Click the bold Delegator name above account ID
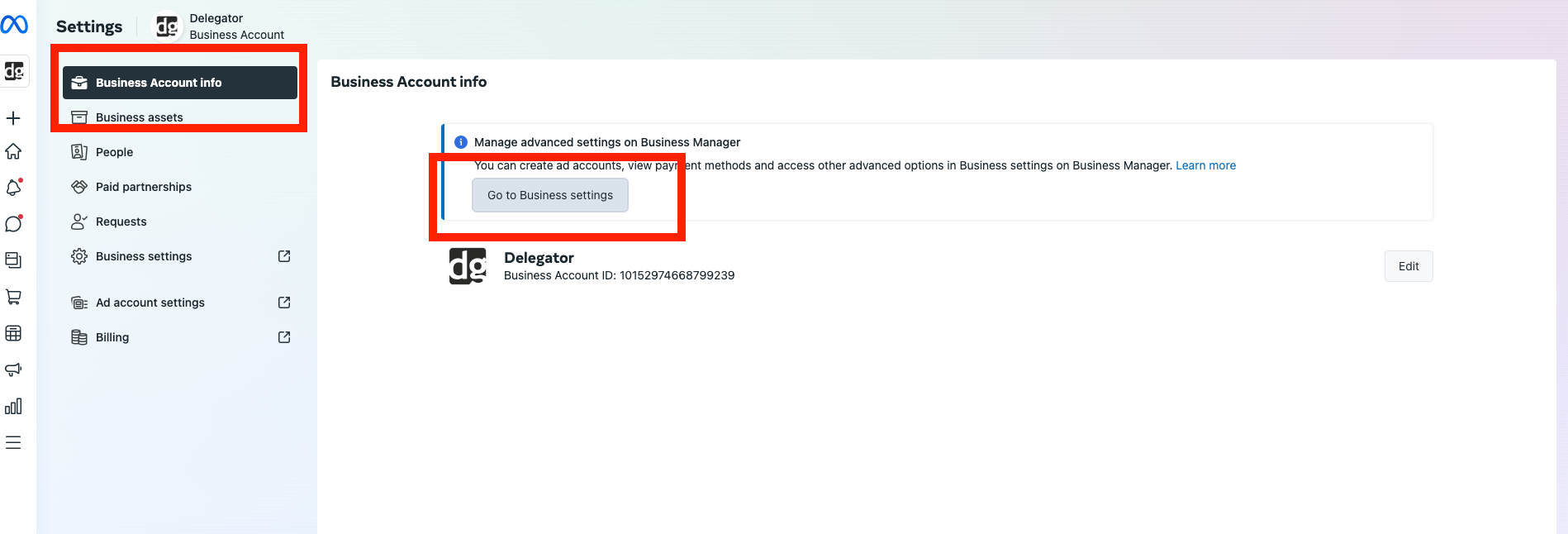The width and height of the screenshot is (1568, 534). tap(539, 258)
